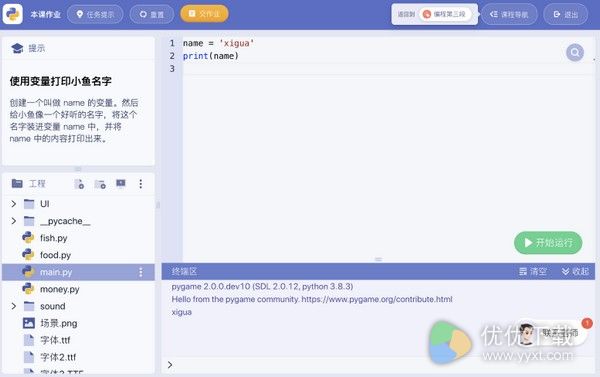Open 字体.ttf font file
600x377 pixels.
coord(78,340)
